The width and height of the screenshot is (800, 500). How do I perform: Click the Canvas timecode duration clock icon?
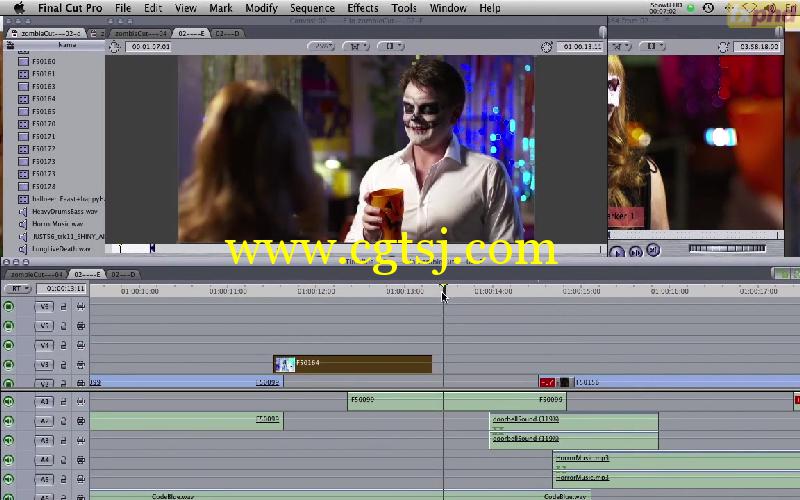[114, 47]
